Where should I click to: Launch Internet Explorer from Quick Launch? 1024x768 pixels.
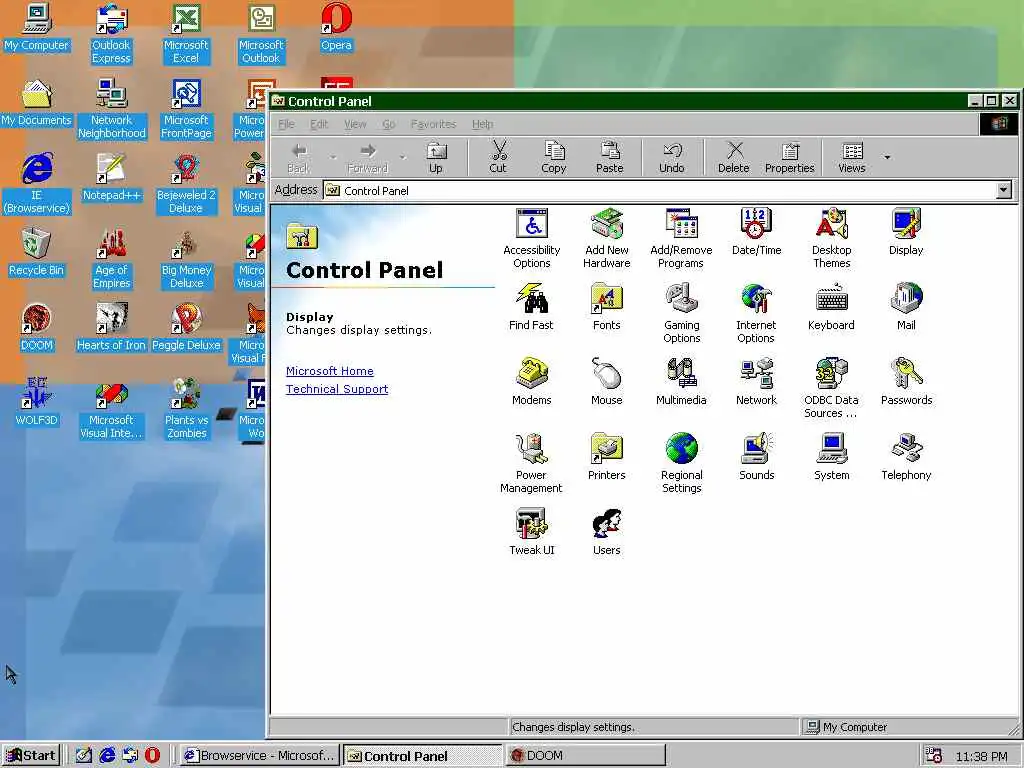107,756
